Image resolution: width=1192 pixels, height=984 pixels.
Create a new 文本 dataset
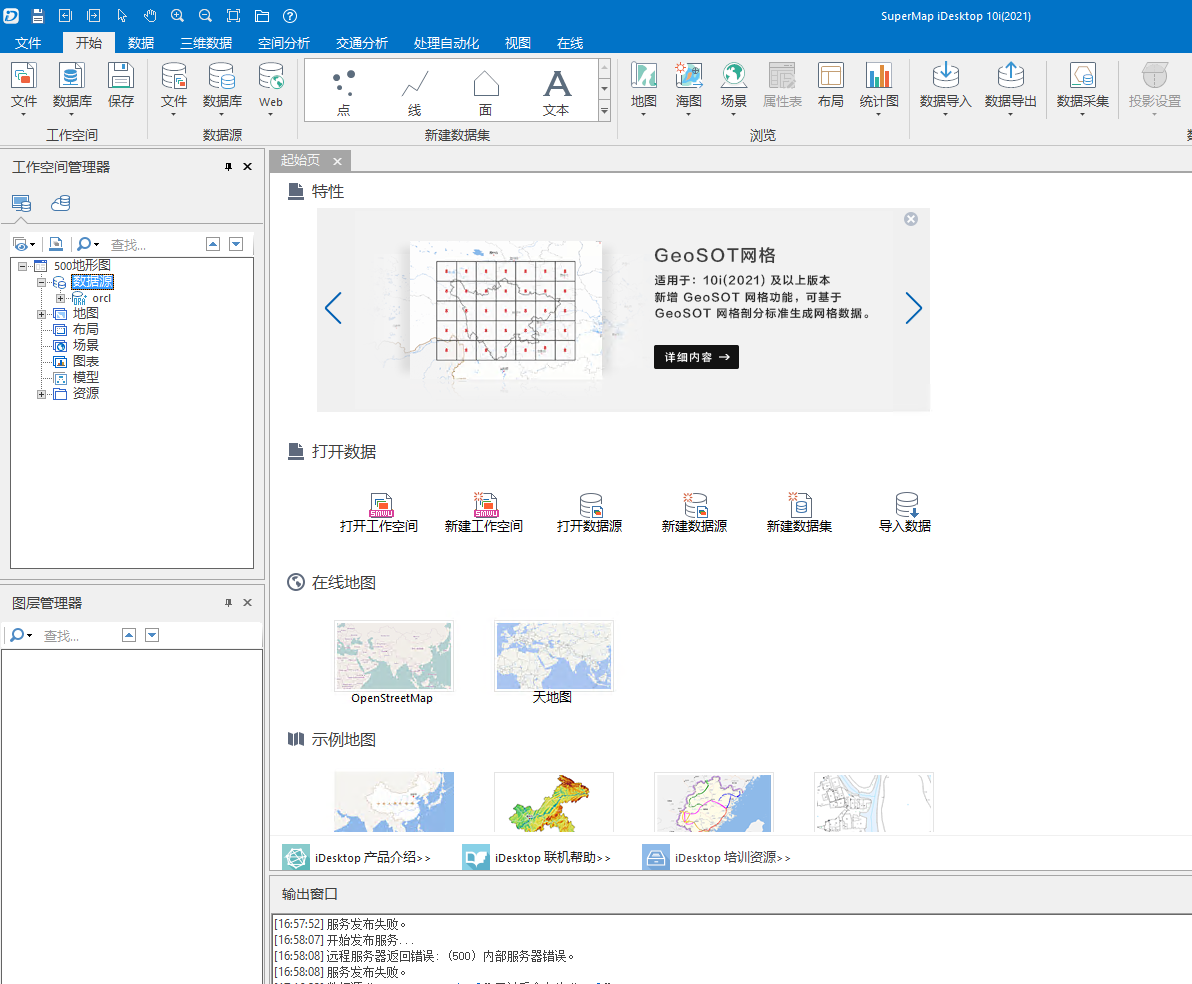[x=556, y=92]
